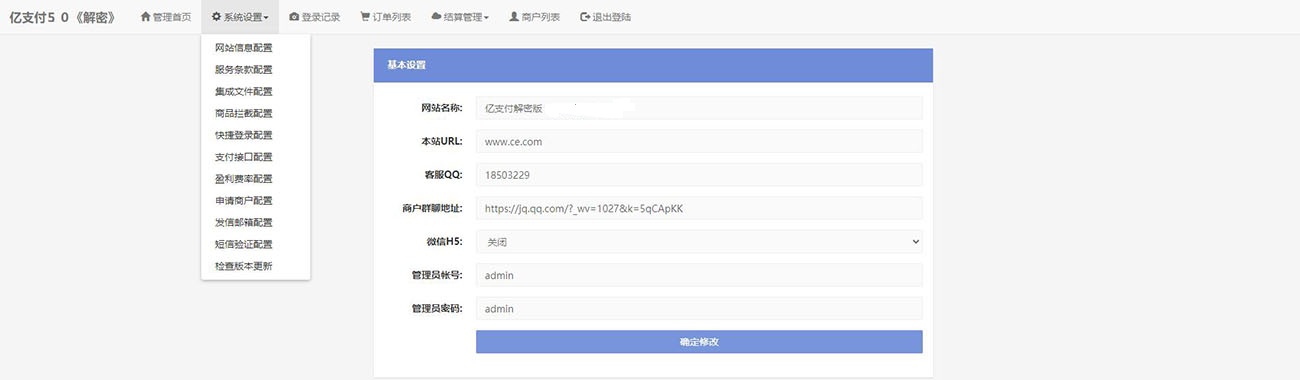
Task: Click the cloud icon beside 结算管理
Action: click(x=437, y=17)
